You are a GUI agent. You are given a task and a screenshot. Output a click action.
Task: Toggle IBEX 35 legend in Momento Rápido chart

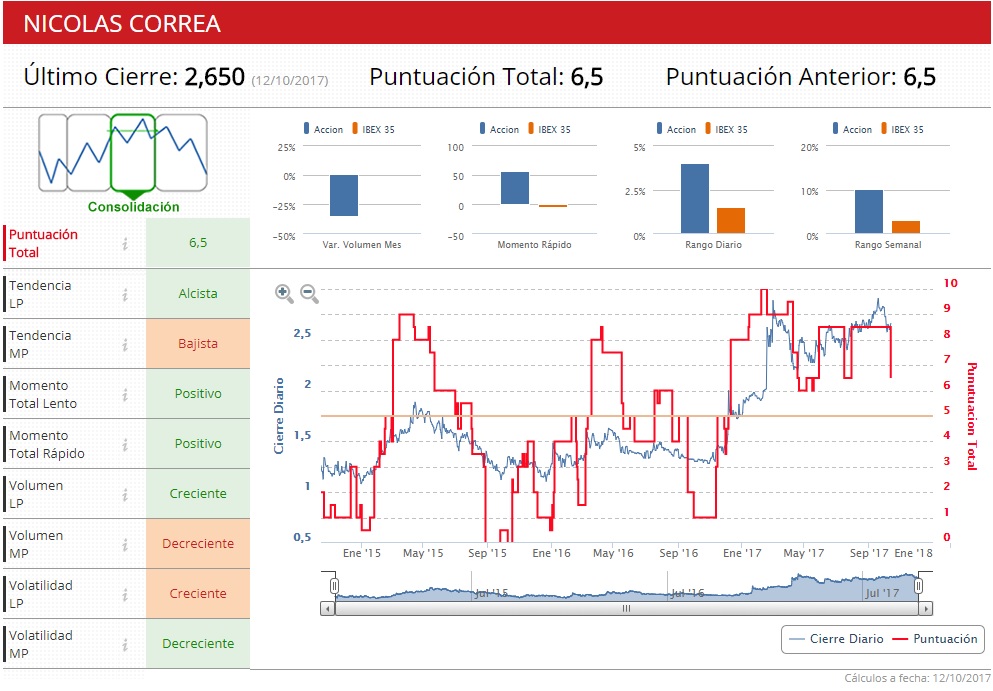(549, 129)
